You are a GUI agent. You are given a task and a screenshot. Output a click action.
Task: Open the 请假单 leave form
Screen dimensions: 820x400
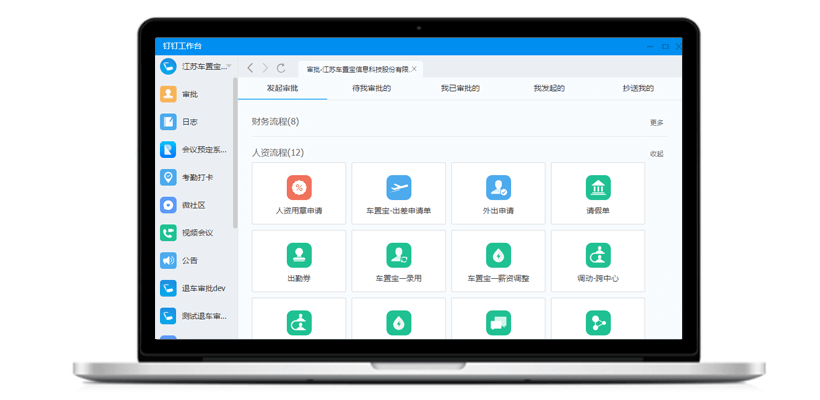598,193
